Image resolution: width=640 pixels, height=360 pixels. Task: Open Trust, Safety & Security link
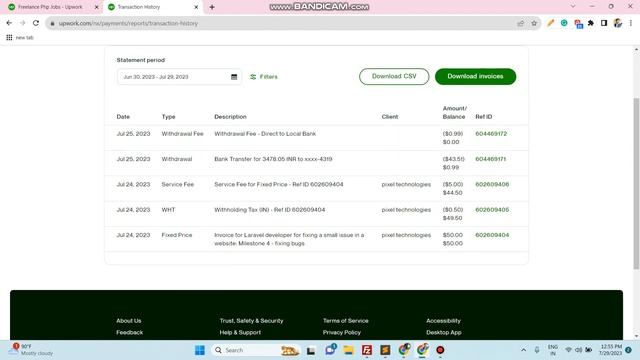(x=251, y=321)
